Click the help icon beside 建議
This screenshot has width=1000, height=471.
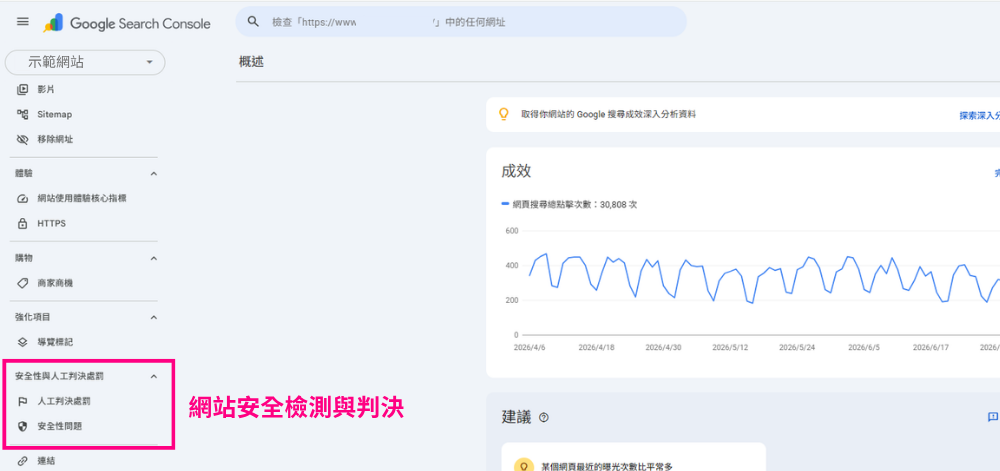[543, 418]
